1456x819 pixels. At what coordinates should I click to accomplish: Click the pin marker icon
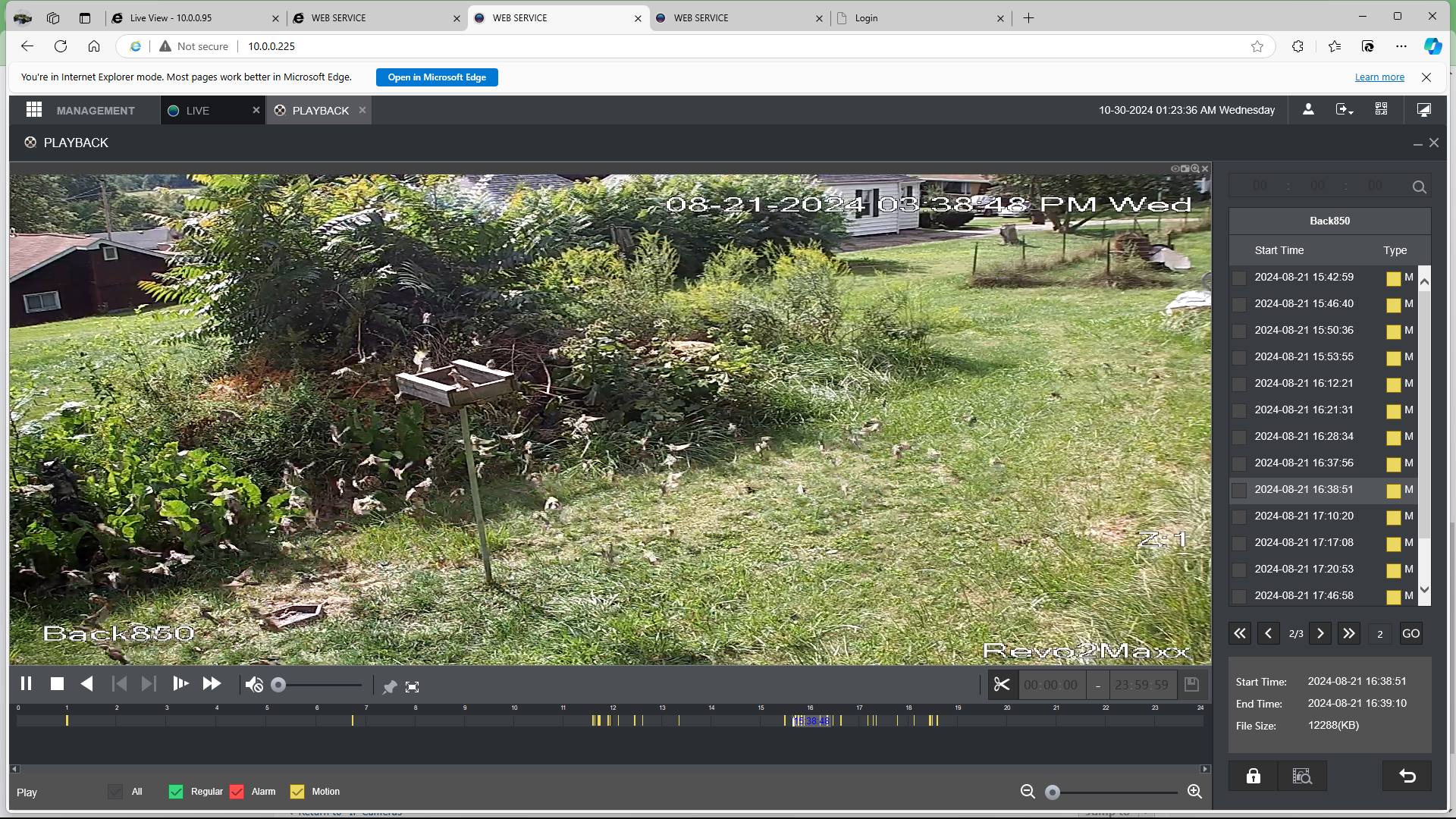pos(390,687)
